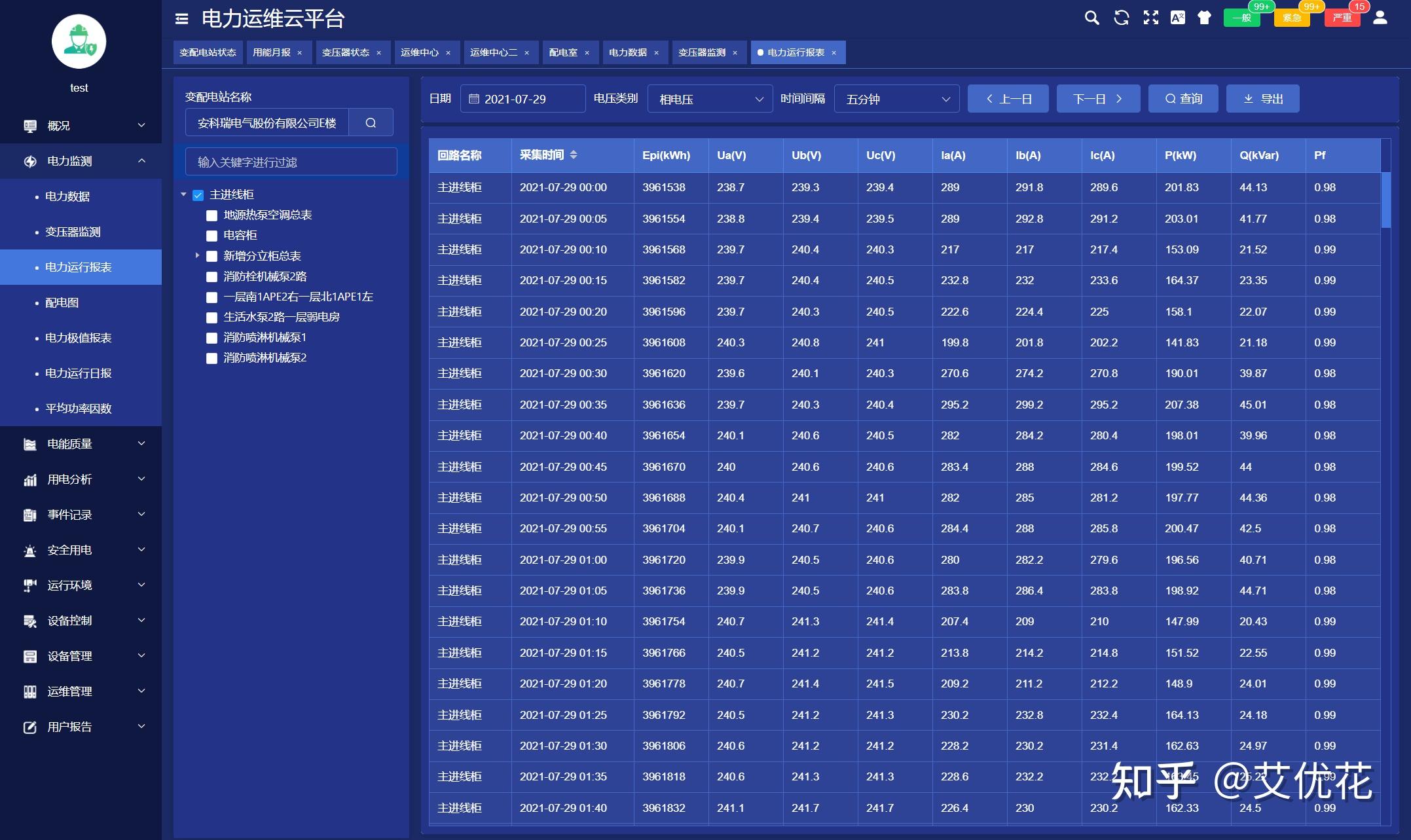The height and width of the screenshot is (840, 1411).
Task: Open the 电压类别 dropdown
Action: (710, 99)
